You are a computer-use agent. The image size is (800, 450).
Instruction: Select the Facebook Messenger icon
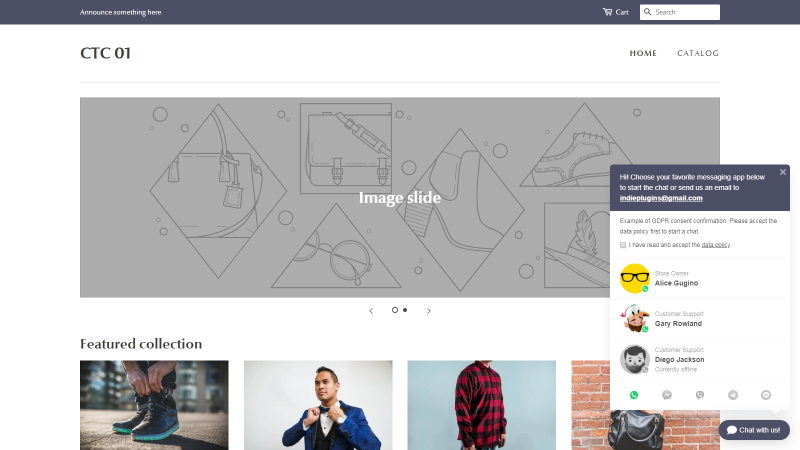pos(667,395)
